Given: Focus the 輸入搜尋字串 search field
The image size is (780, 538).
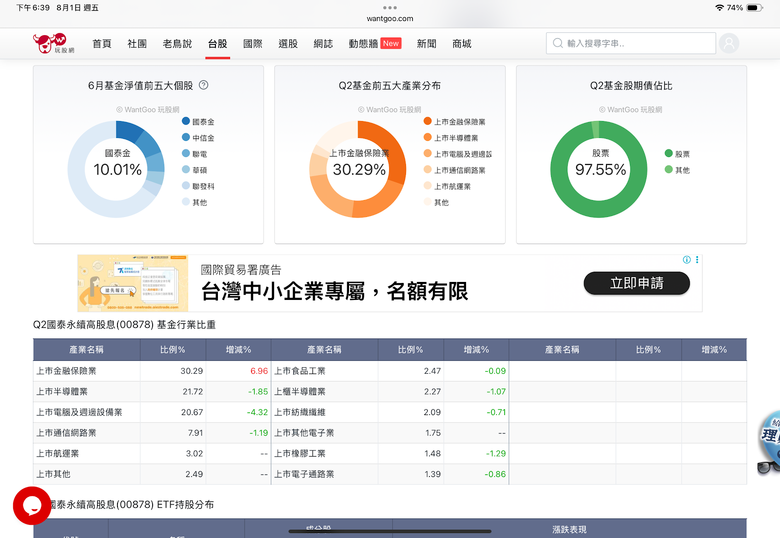Looking at the screenshot, I should pyautogui.click(x=631, y=43).
